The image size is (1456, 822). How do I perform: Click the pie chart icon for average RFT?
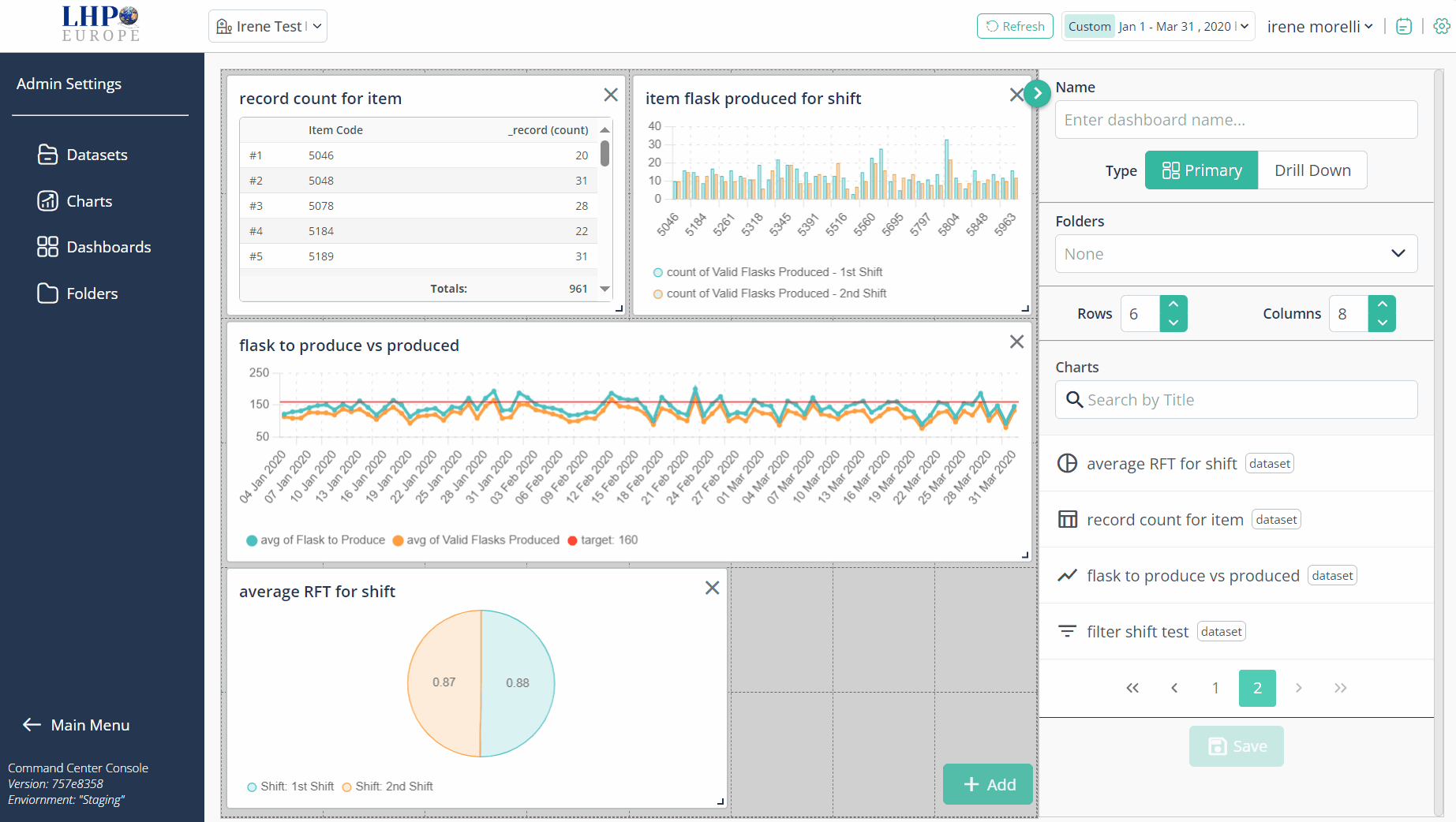pos(1067,463)
